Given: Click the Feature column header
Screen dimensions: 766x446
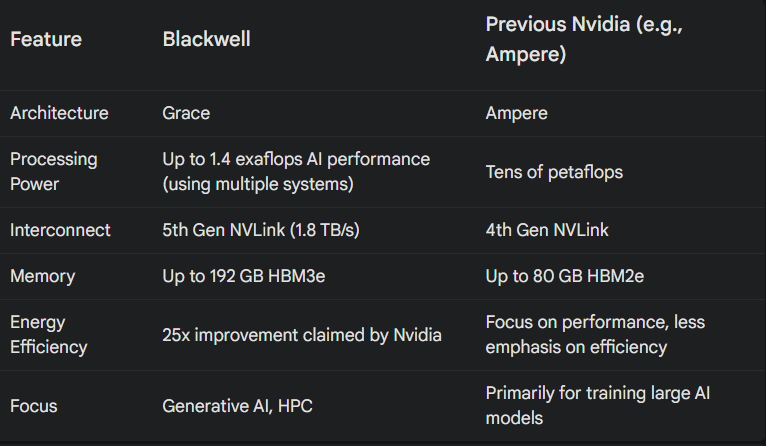Looking at the screenshot, I should [x=46, y=40].
